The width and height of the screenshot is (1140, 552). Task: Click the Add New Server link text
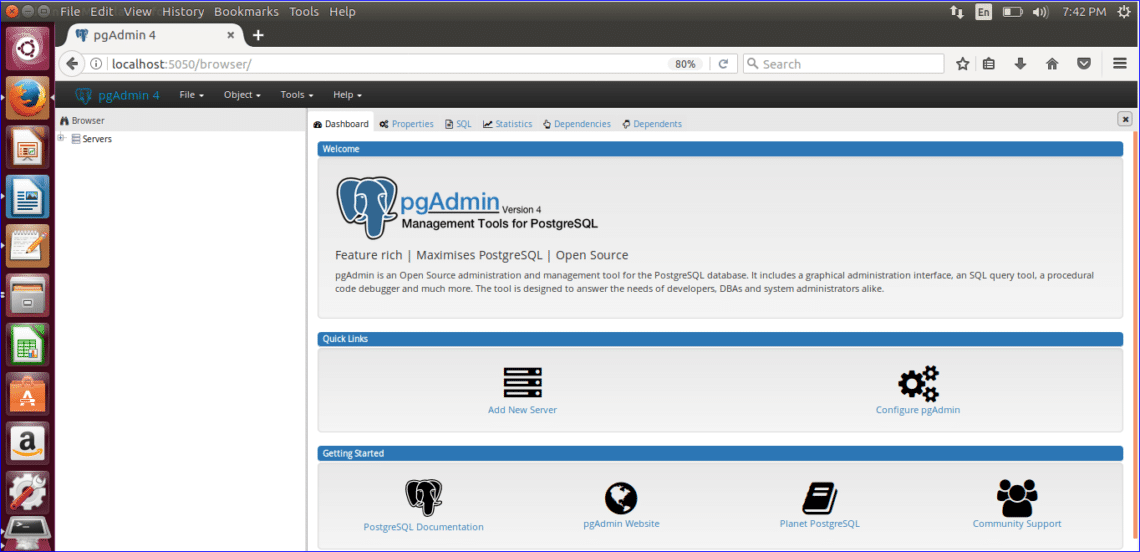(x=522, y=410)
